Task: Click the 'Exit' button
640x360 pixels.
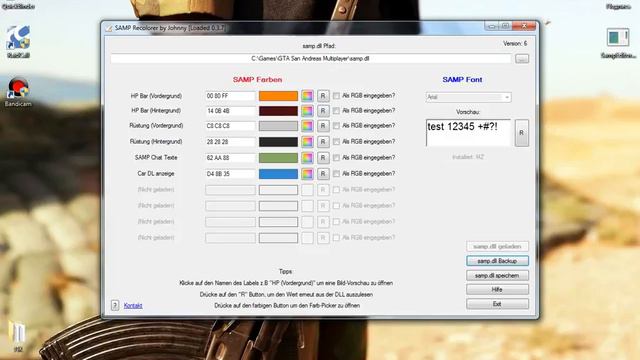Action: click(497, 304)
